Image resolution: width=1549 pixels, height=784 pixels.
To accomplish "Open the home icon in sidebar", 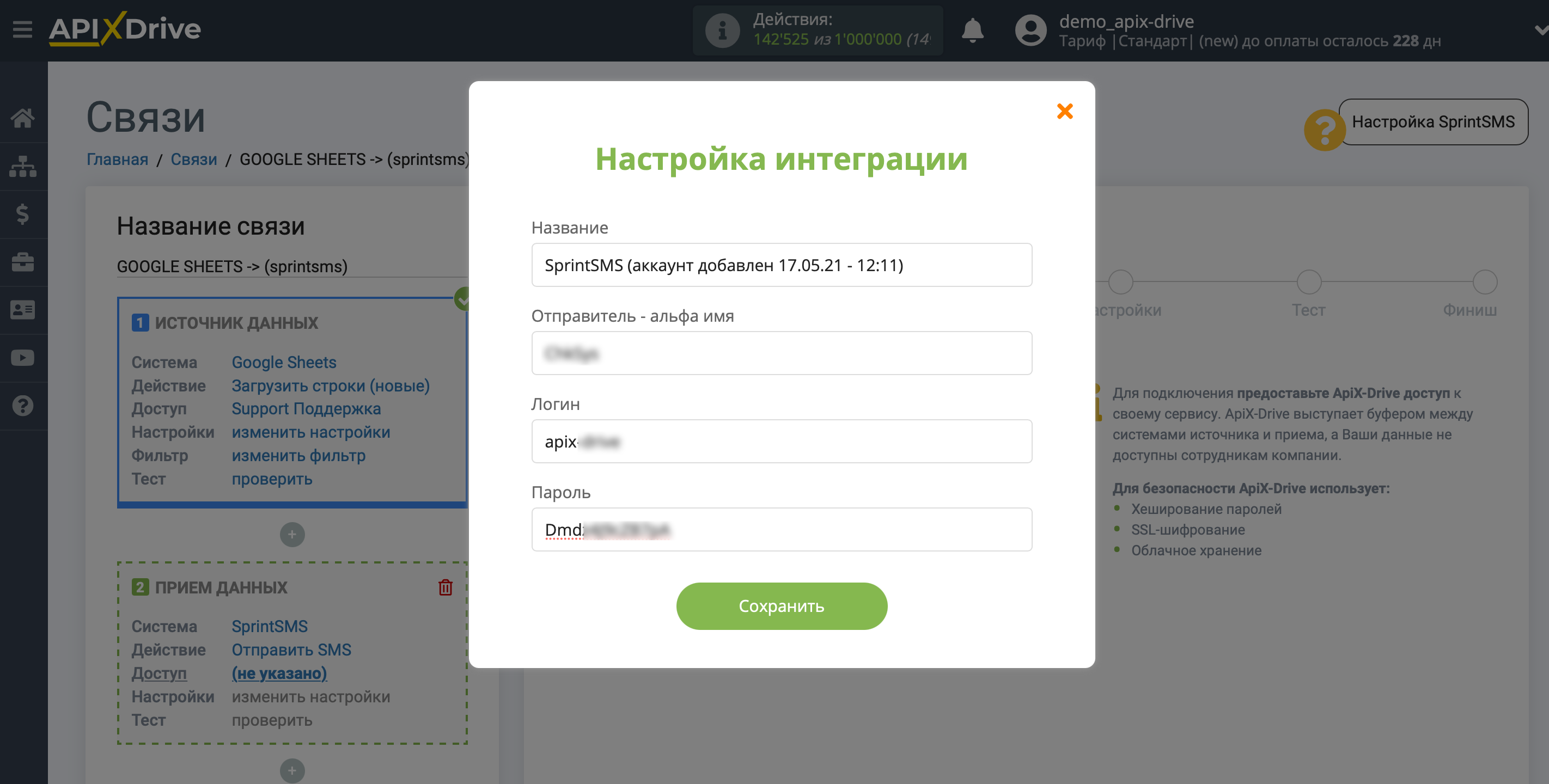I will 23,118.
